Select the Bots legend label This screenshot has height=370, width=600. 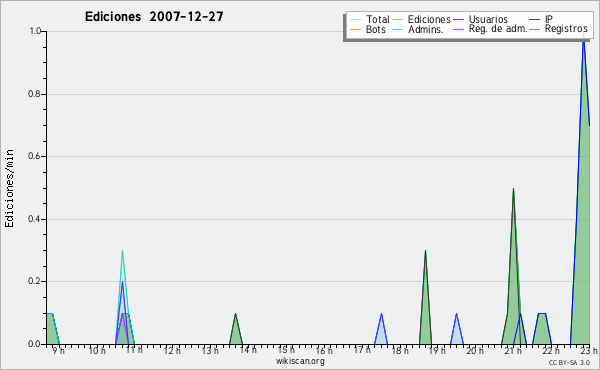(375, 29)
